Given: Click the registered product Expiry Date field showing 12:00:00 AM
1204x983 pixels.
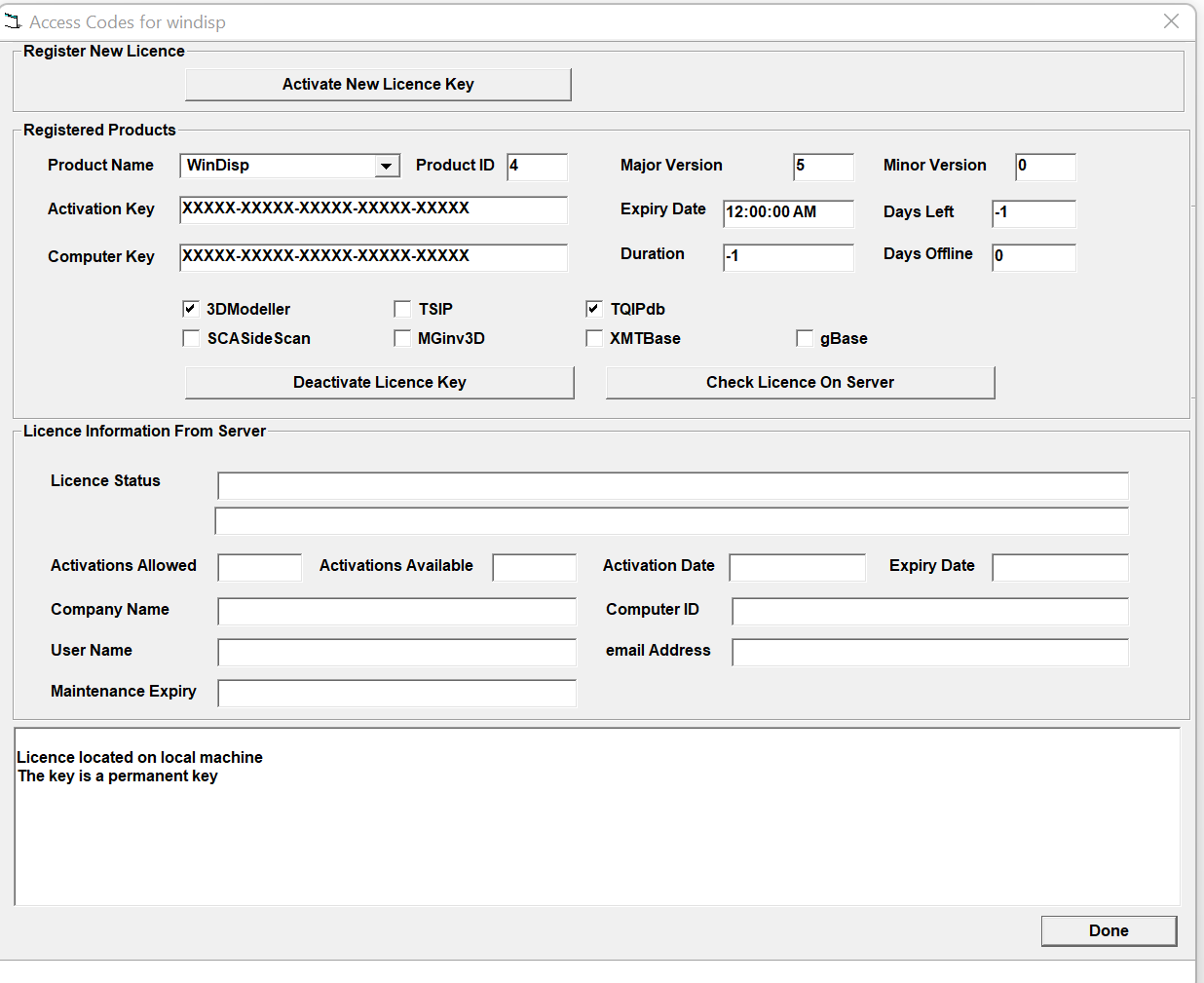Looking at the screenshot, I should 788,213.
